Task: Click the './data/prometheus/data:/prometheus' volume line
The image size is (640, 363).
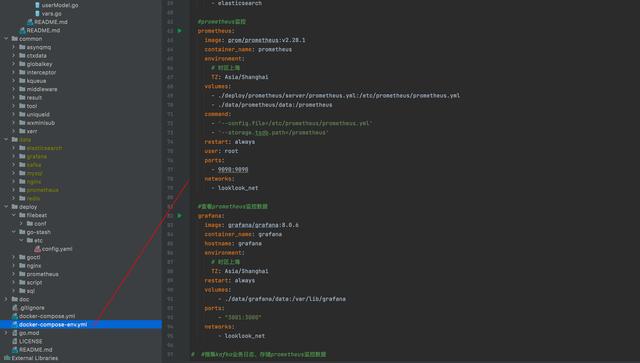Action: [272, 105]
